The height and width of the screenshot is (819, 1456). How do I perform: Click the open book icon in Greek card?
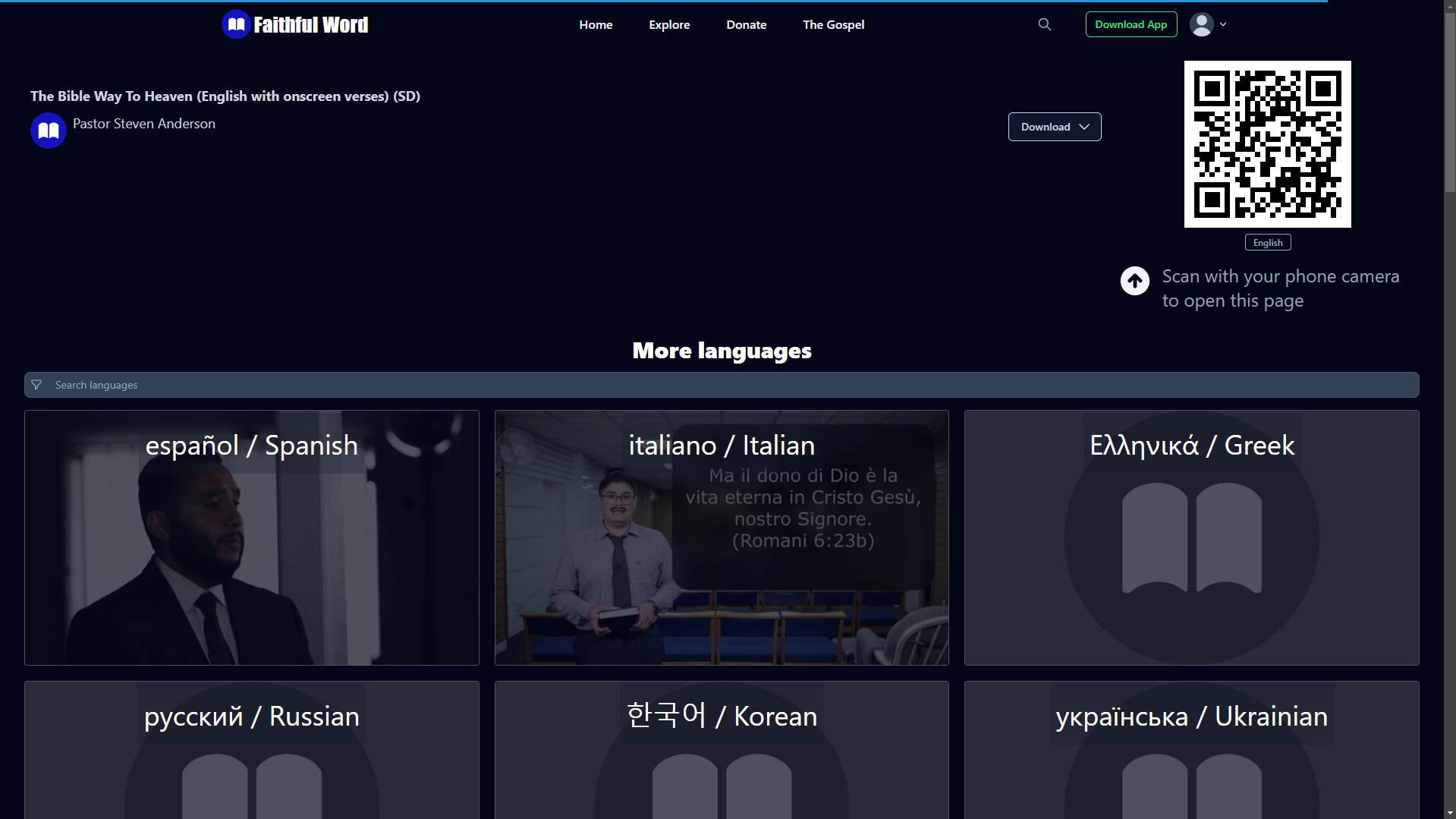click(1192, 538)
